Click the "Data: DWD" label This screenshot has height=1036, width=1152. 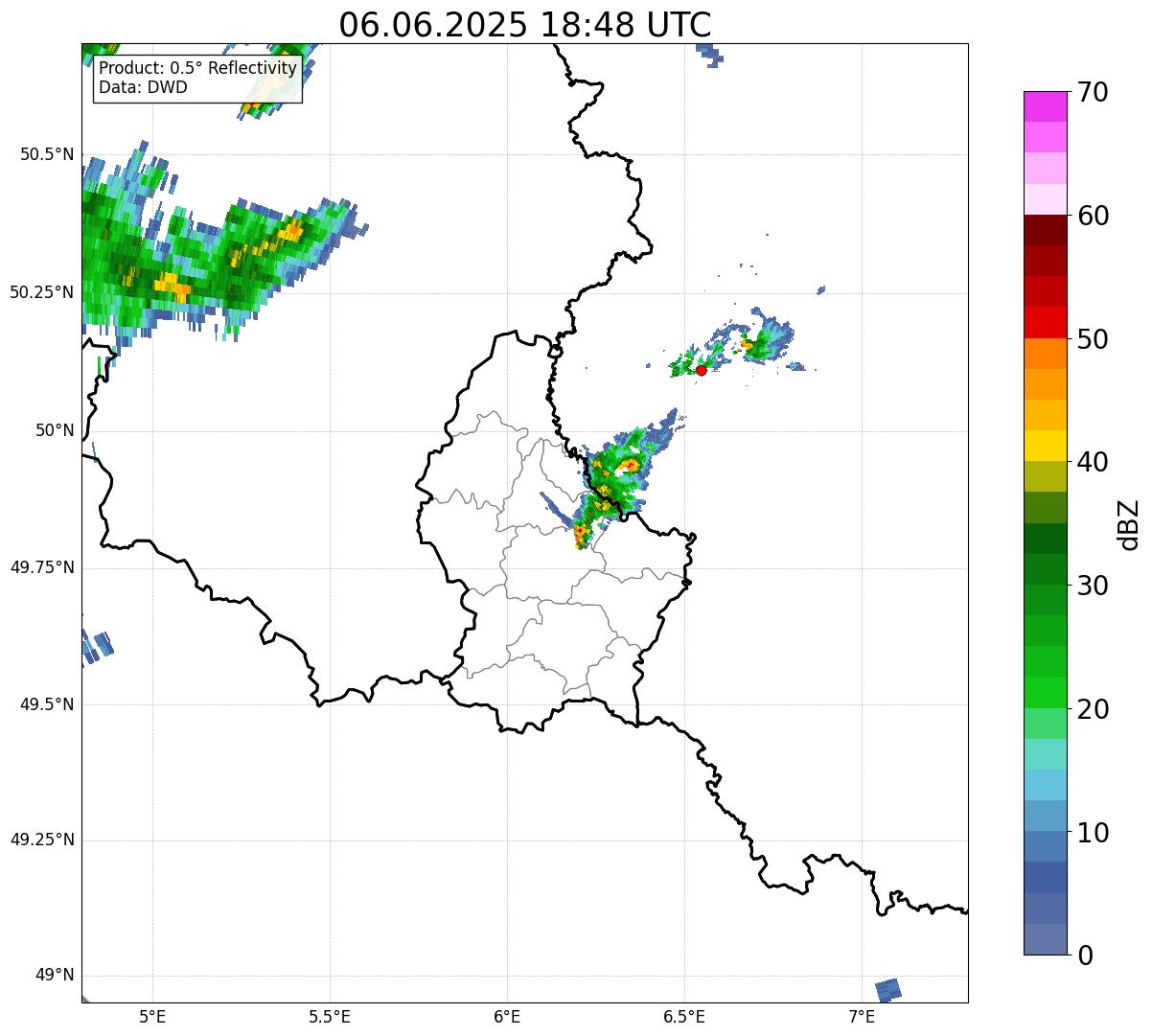[143, 87]
